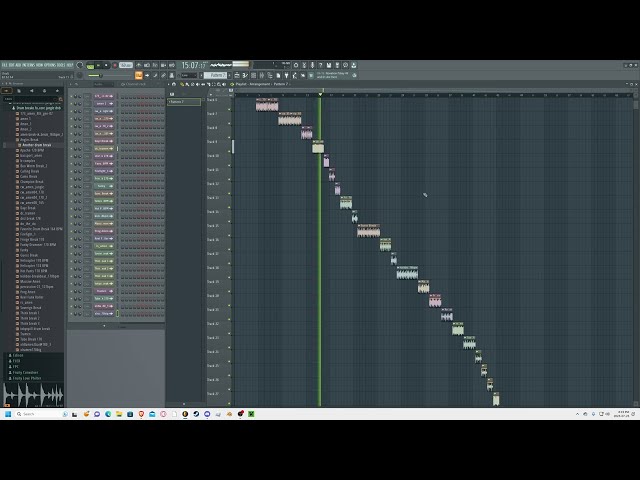Toggle the blend recording overdub icon

(163, 65)
